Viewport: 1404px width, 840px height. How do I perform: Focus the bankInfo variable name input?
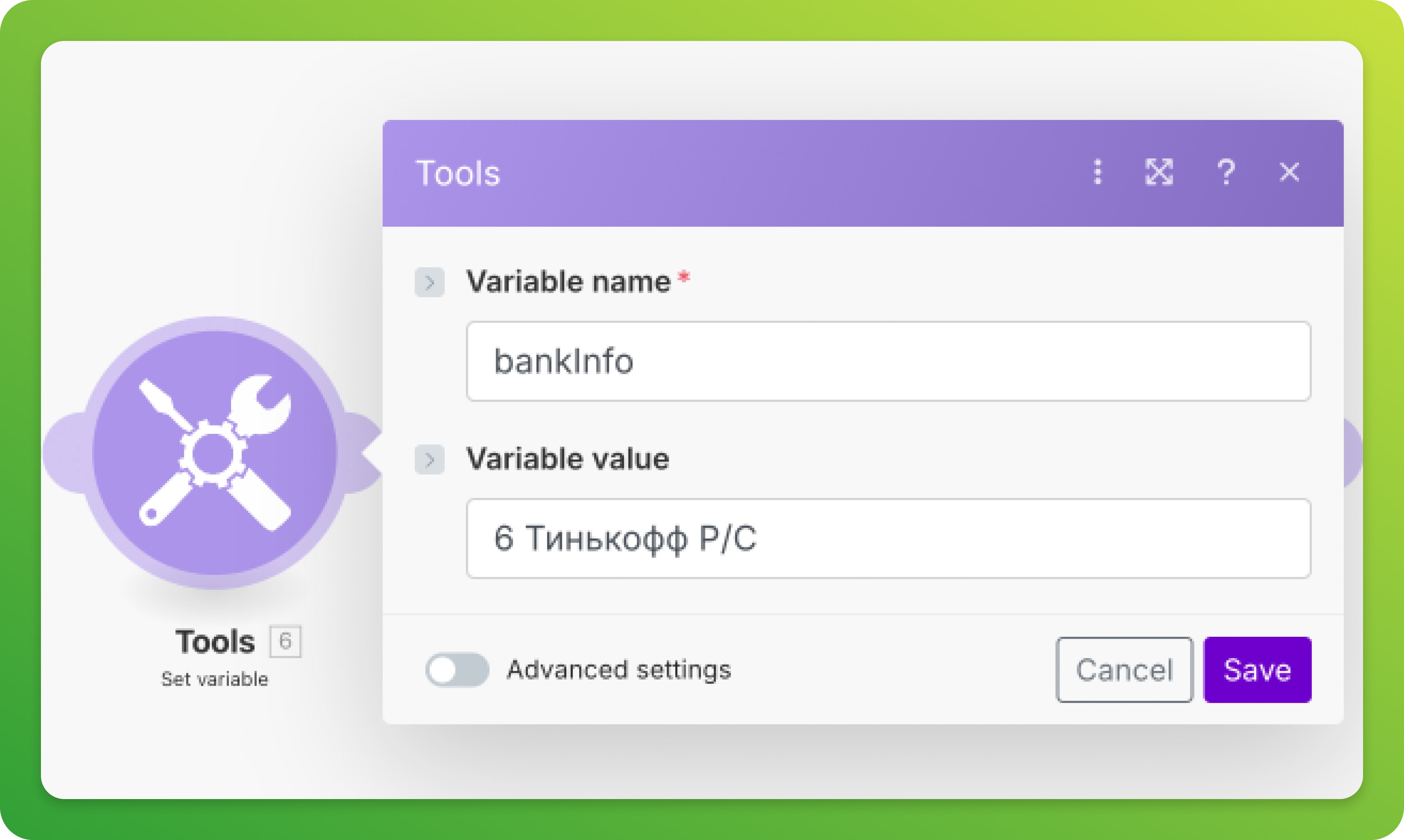pyautogui.click(x=888, y=361)
